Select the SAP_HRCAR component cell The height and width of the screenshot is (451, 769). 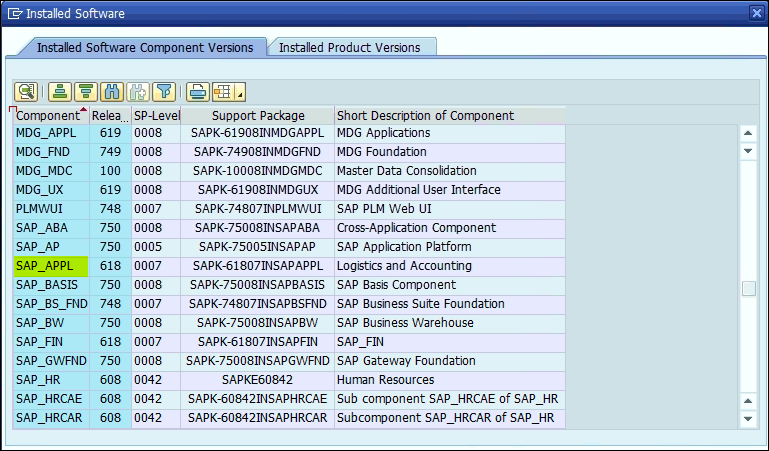click(x=51, y=418)
